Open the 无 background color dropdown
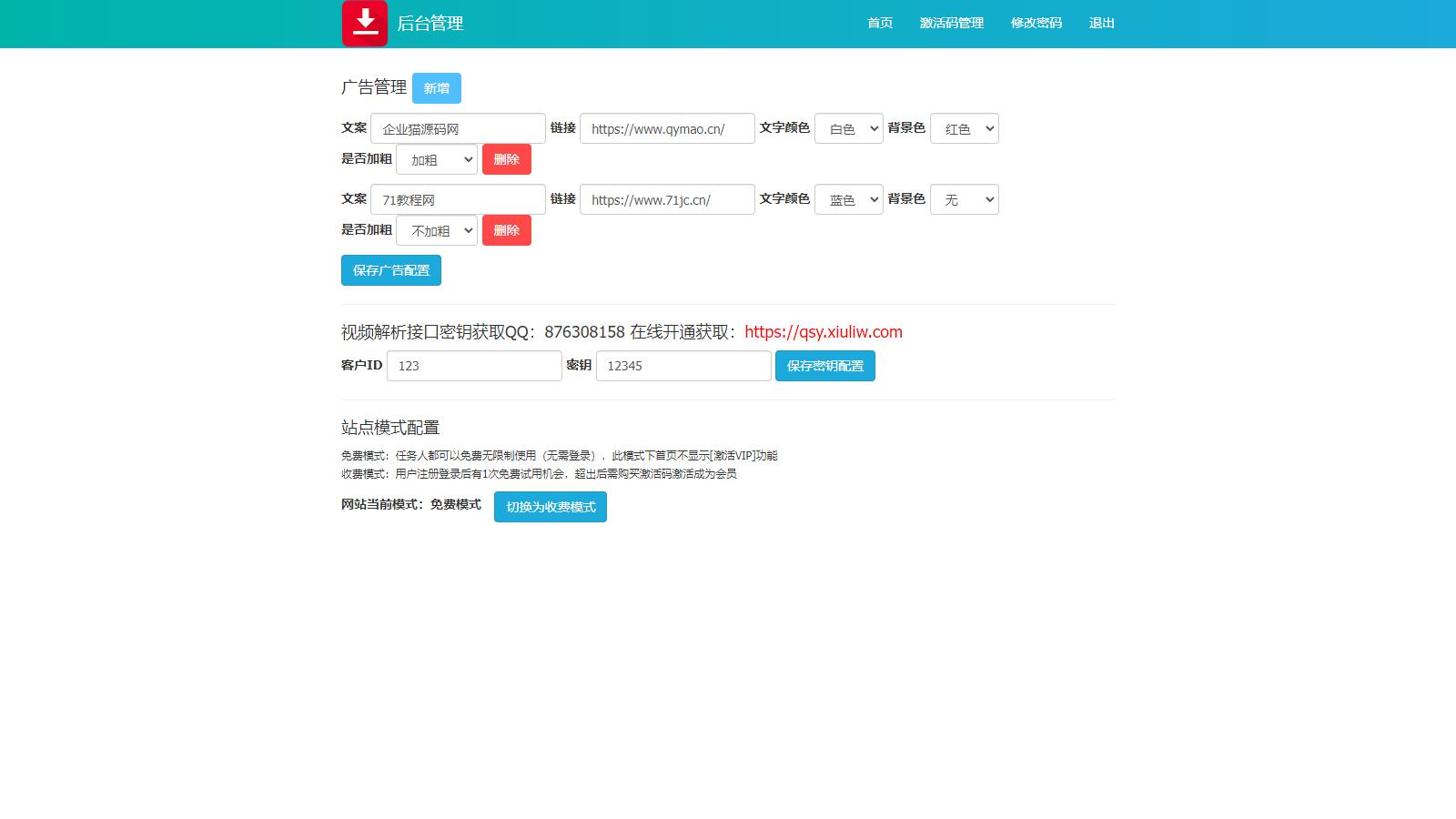Viewport: 1456px width, 819px height. [x=964, y=198]
